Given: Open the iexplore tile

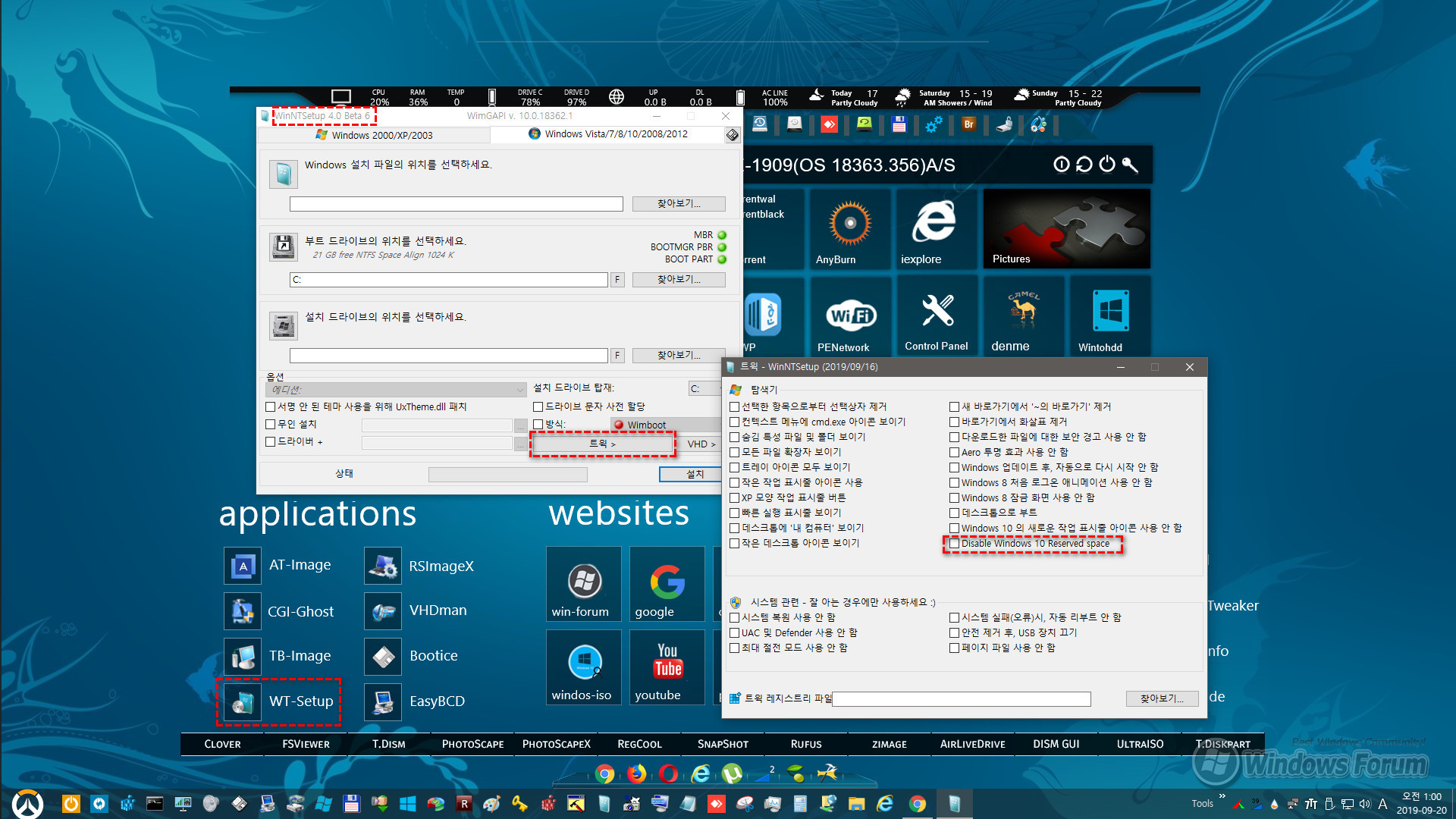Looking at the screenshot, I should click(x=937, y=229).
